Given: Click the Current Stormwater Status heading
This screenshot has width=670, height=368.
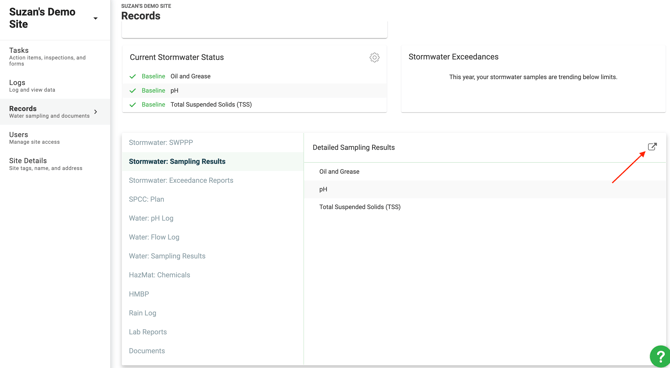Looking at the screenshot, I should pyautogui.click(x=177, y=57).
